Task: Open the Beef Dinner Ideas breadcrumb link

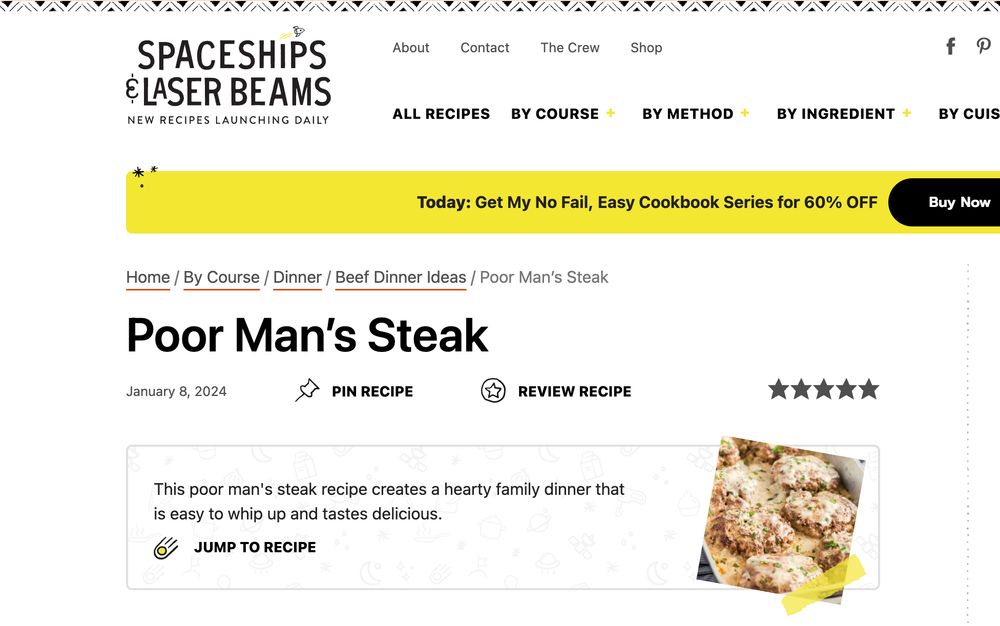Action: click(x=400, y=277)
